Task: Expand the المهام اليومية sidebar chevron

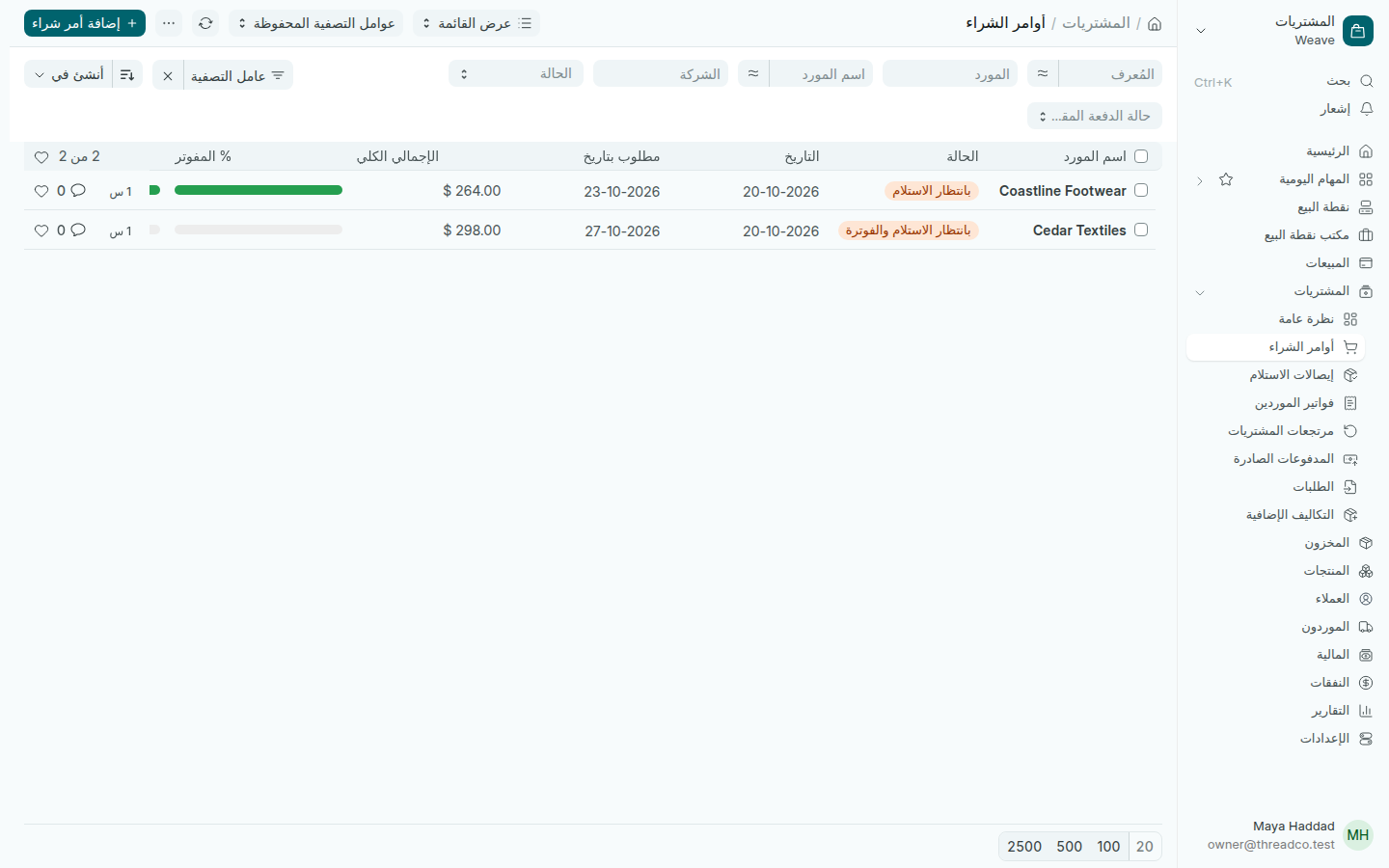Action: coord(1200,180)
